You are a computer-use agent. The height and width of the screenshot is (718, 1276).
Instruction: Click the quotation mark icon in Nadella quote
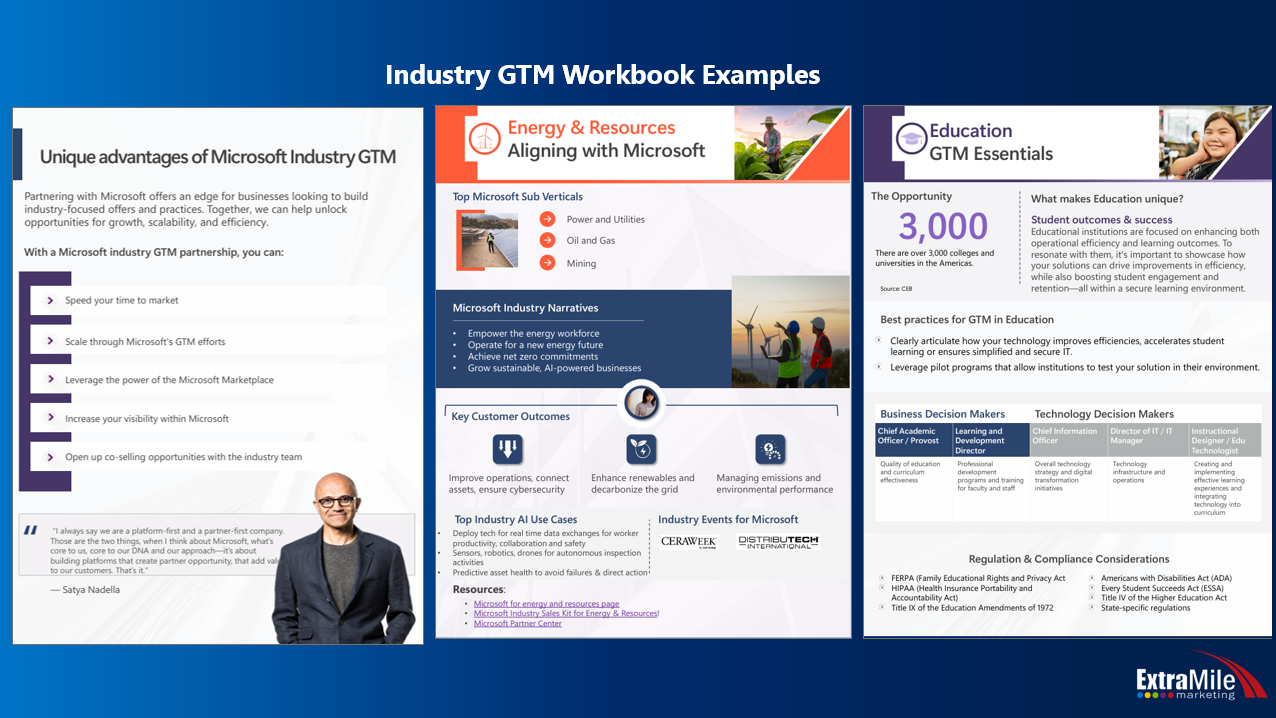pyautogui.click(x=32, y=531)
